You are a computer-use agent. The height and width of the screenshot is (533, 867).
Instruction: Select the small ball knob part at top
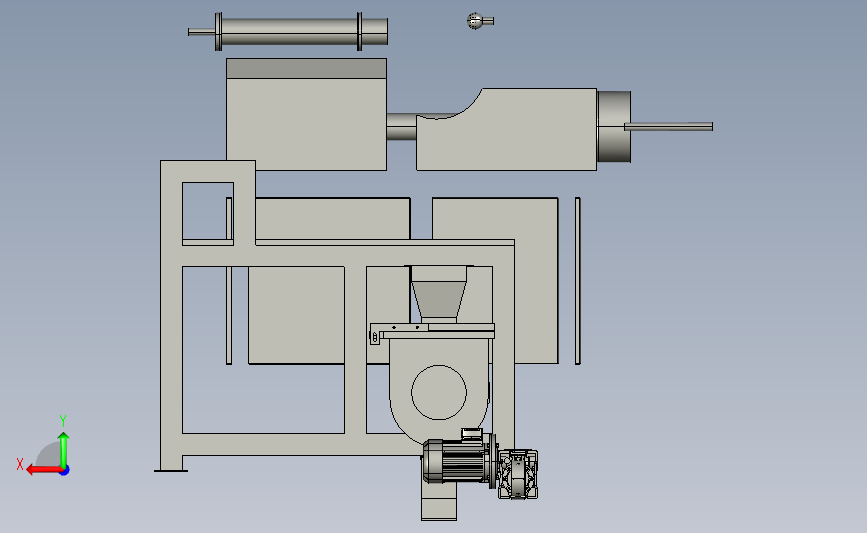480,21
